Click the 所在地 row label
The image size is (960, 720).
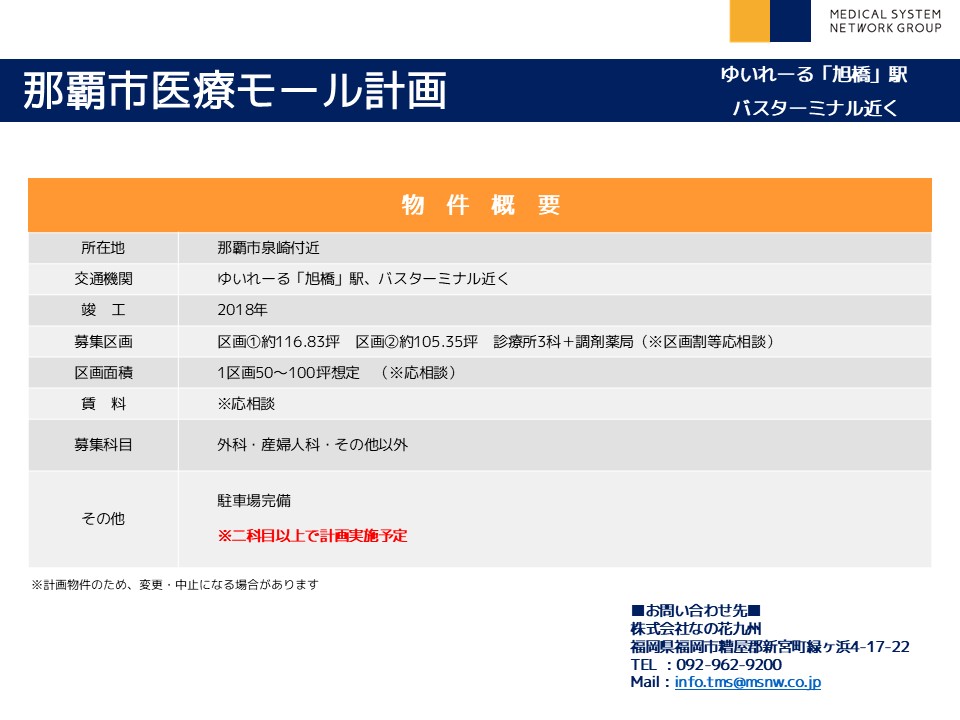(103, 248)
